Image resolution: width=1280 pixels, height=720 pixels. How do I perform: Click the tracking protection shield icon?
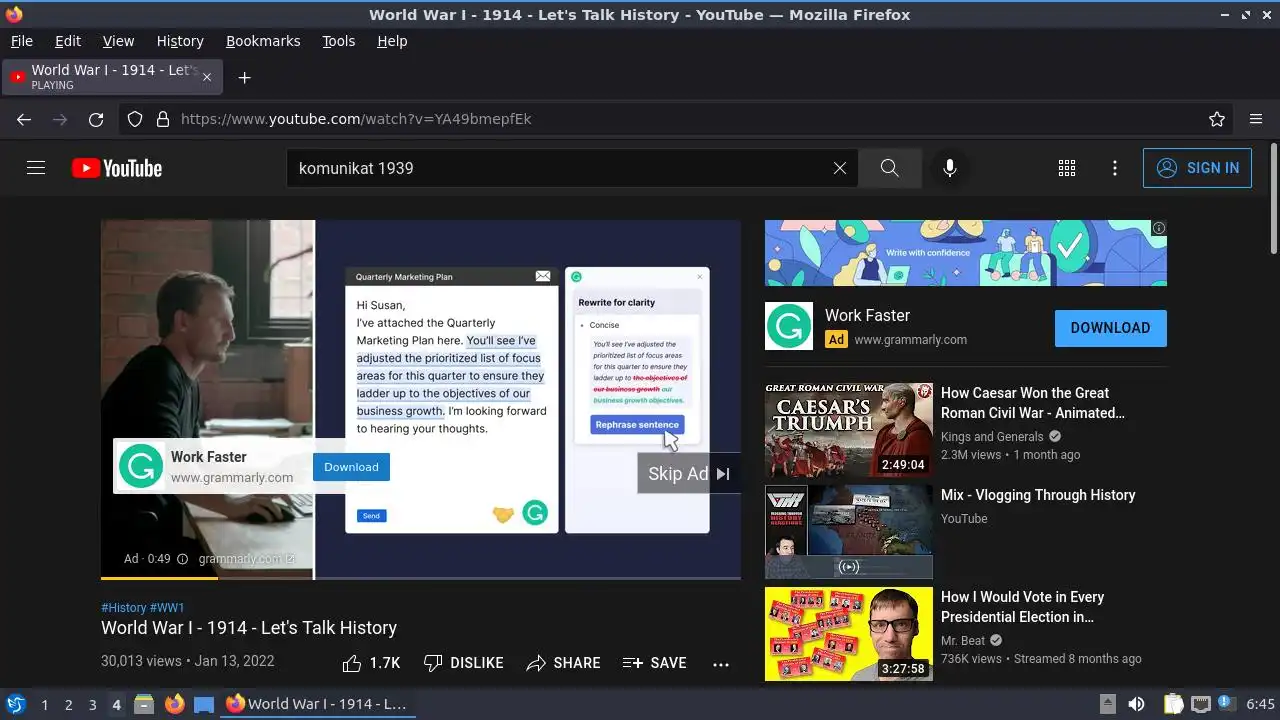(x=135, y=119)
